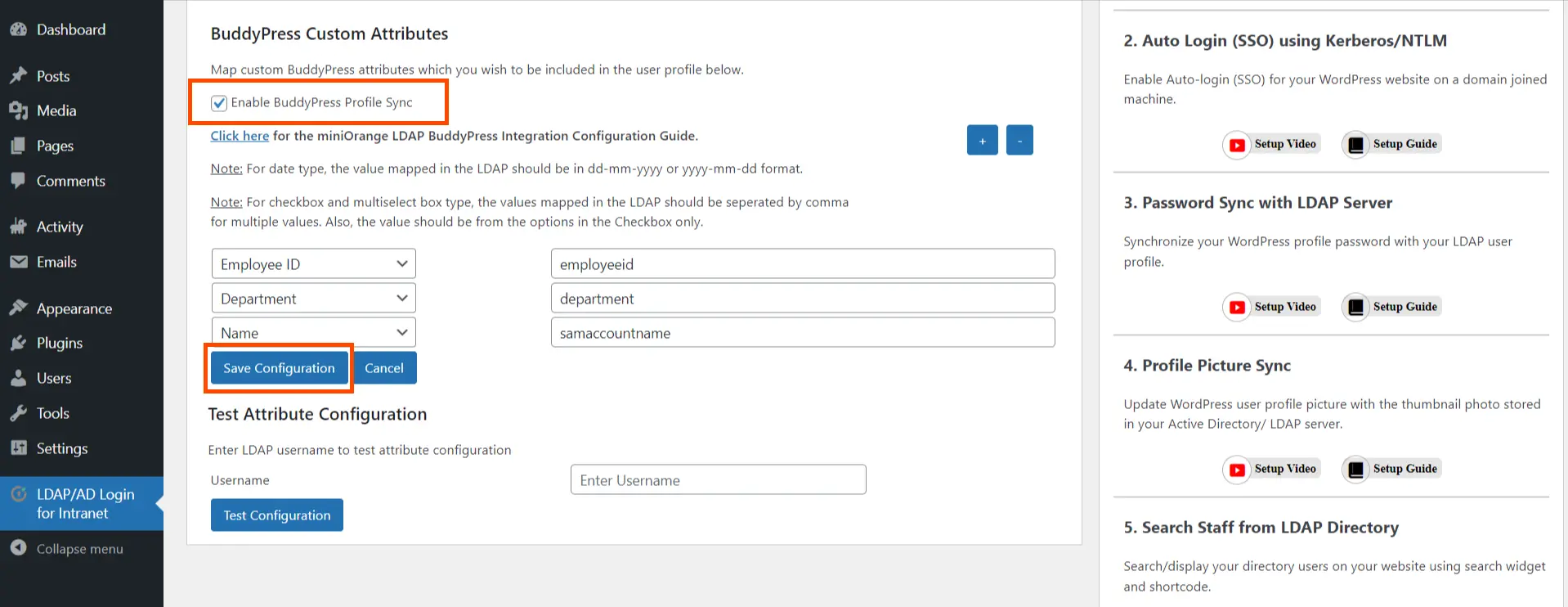Open the 'Click here' configuration guide link
The height and width of the screenshot is (607, 1568).
click(240, 136)
